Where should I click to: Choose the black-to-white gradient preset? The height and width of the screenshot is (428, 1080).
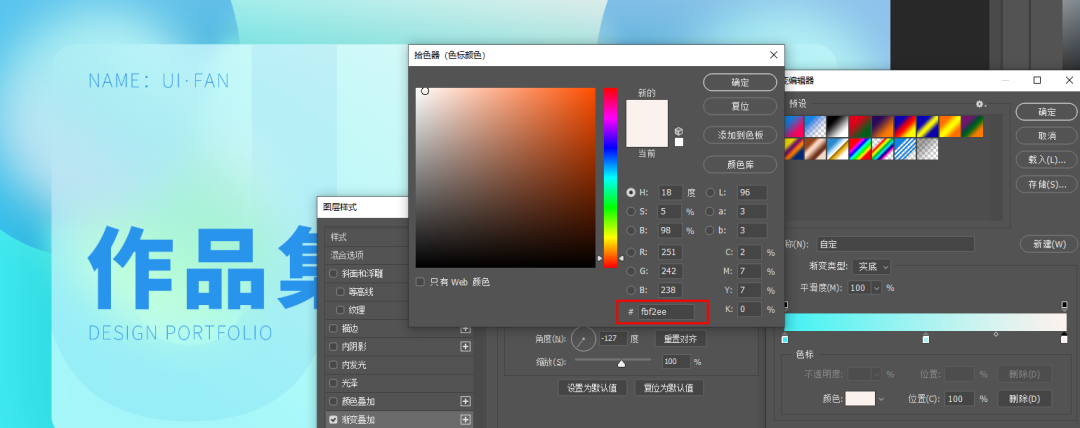838,126
